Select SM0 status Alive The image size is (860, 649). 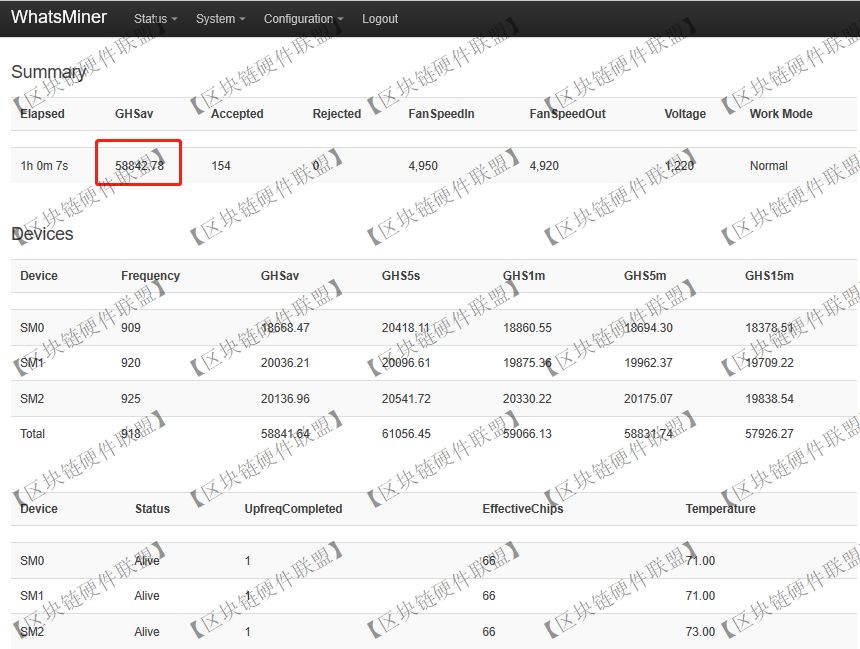pyautogui.click(x=147, y=561)
